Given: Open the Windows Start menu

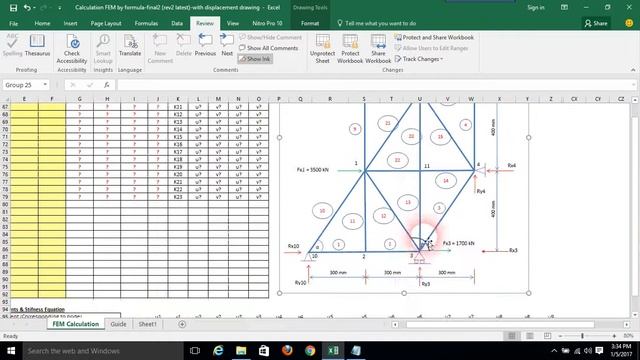Looking at the screenshot, I should coord(11,351).
